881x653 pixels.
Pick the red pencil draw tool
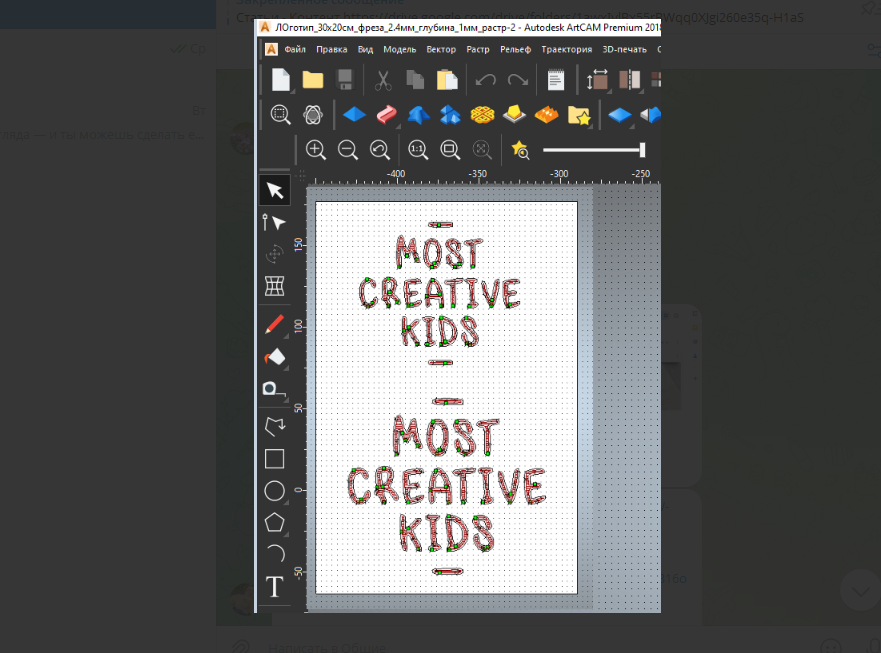click(274, 324)
